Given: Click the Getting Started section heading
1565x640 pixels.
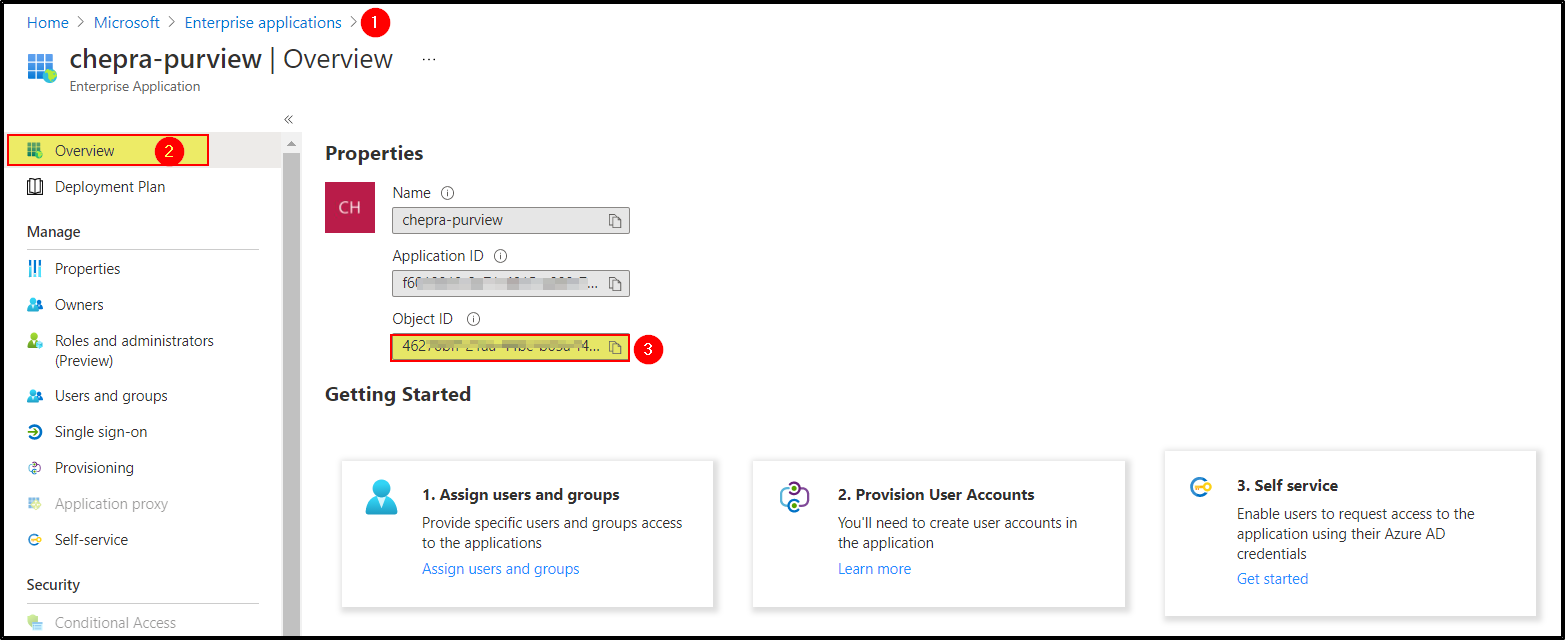Looking at the screenshot, I should coord(398,394).
